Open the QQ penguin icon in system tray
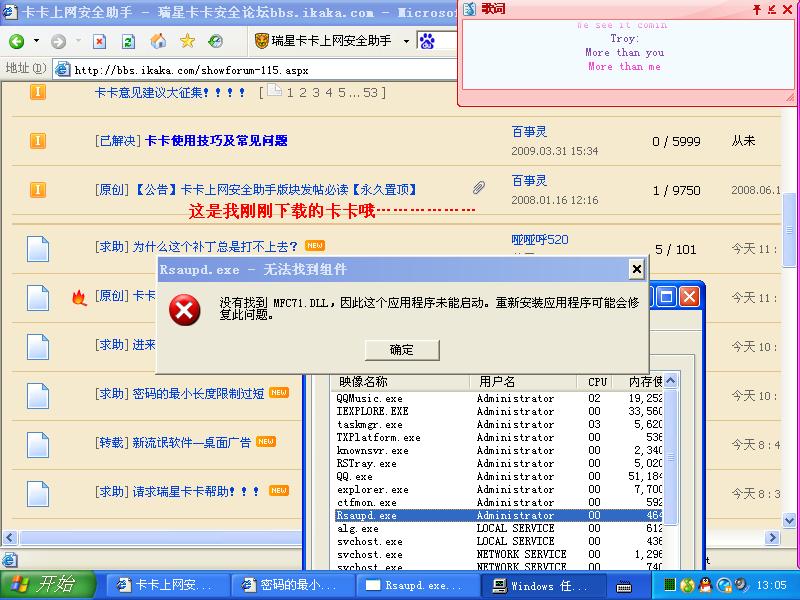This screenshot has width=800, height=600. pos(706,585)
